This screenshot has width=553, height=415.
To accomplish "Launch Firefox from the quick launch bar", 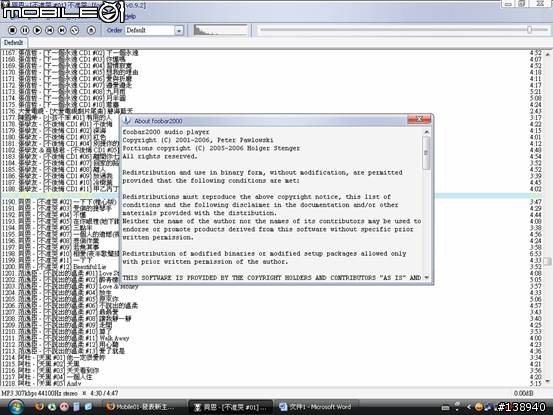I will 39,407.
